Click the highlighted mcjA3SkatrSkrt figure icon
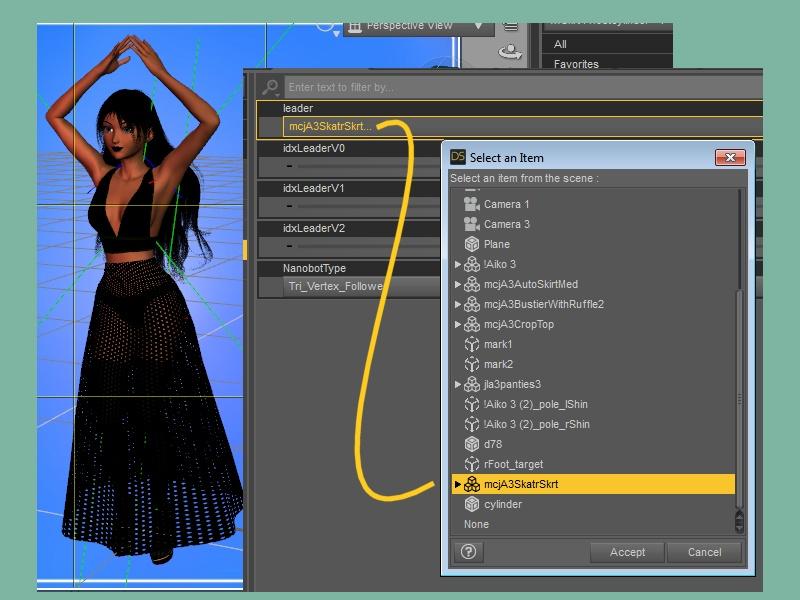The height and width of the screenshot is (600, 800). [x=471, y=484]
